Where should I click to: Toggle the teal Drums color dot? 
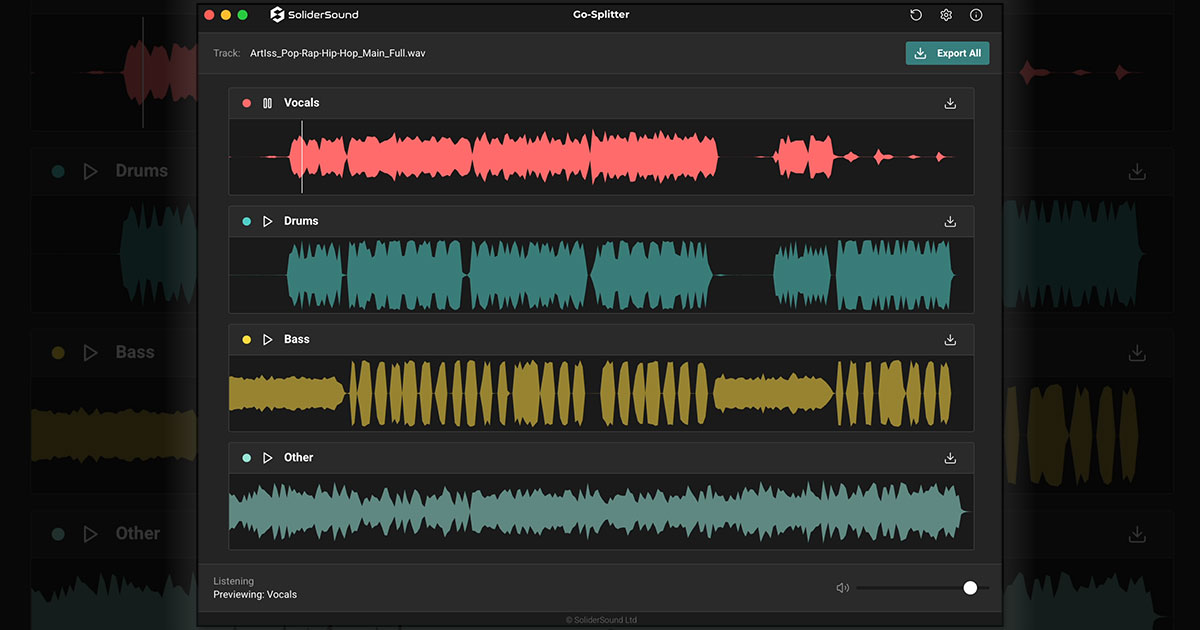247,221
